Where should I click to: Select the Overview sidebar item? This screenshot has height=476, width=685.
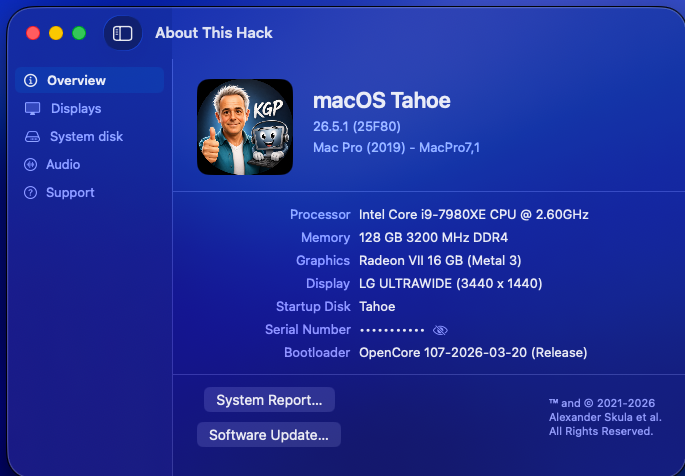click(90, 80)
